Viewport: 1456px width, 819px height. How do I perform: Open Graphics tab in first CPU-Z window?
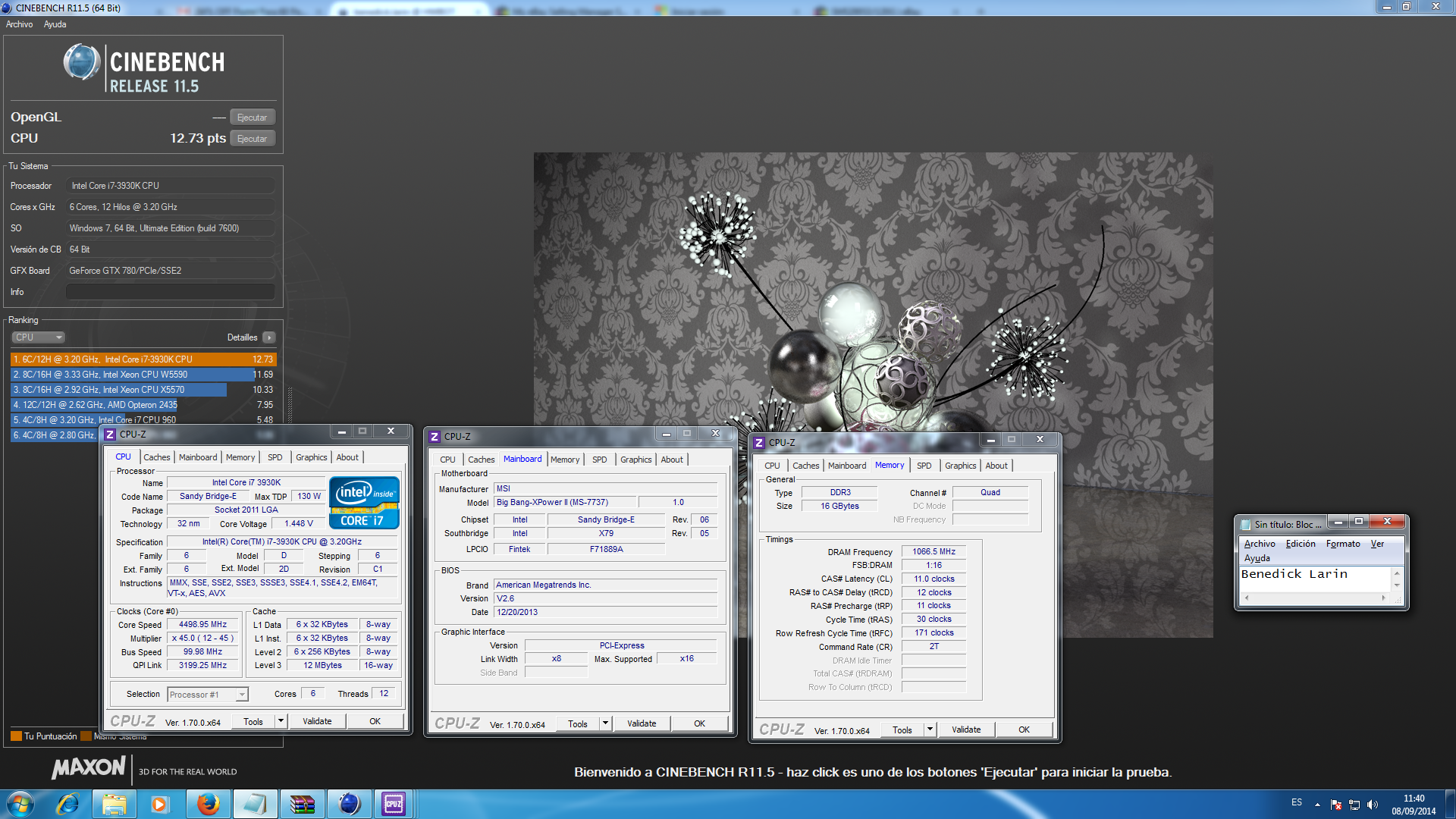click(x=312, y=457)
